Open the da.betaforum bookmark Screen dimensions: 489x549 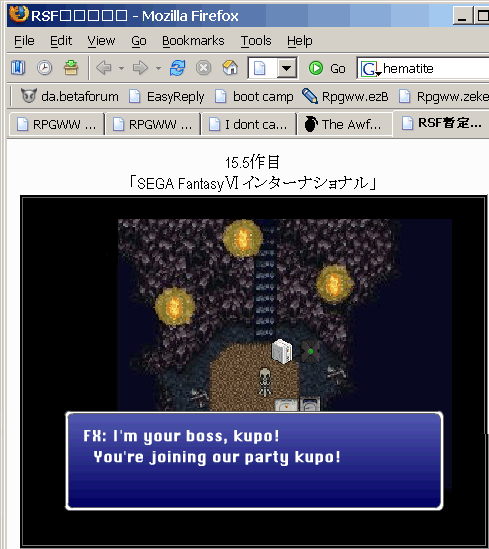(x=69, y=96)
